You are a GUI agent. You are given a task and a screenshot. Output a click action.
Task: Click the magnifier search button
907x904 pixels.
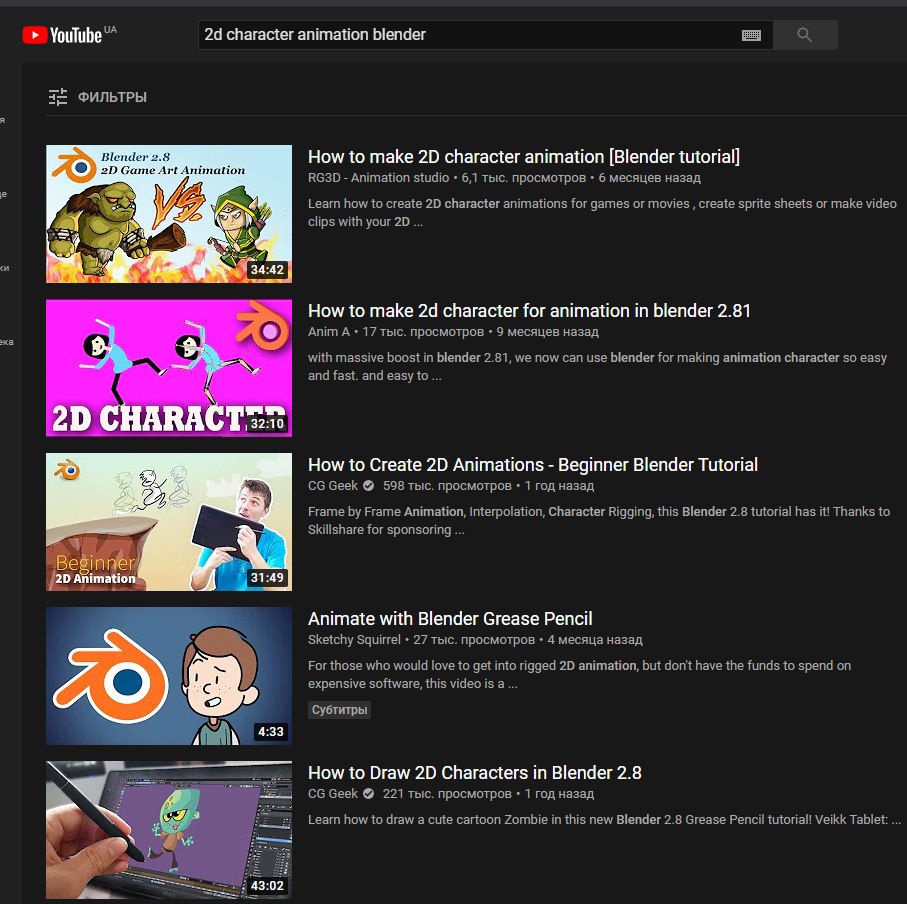805,35
